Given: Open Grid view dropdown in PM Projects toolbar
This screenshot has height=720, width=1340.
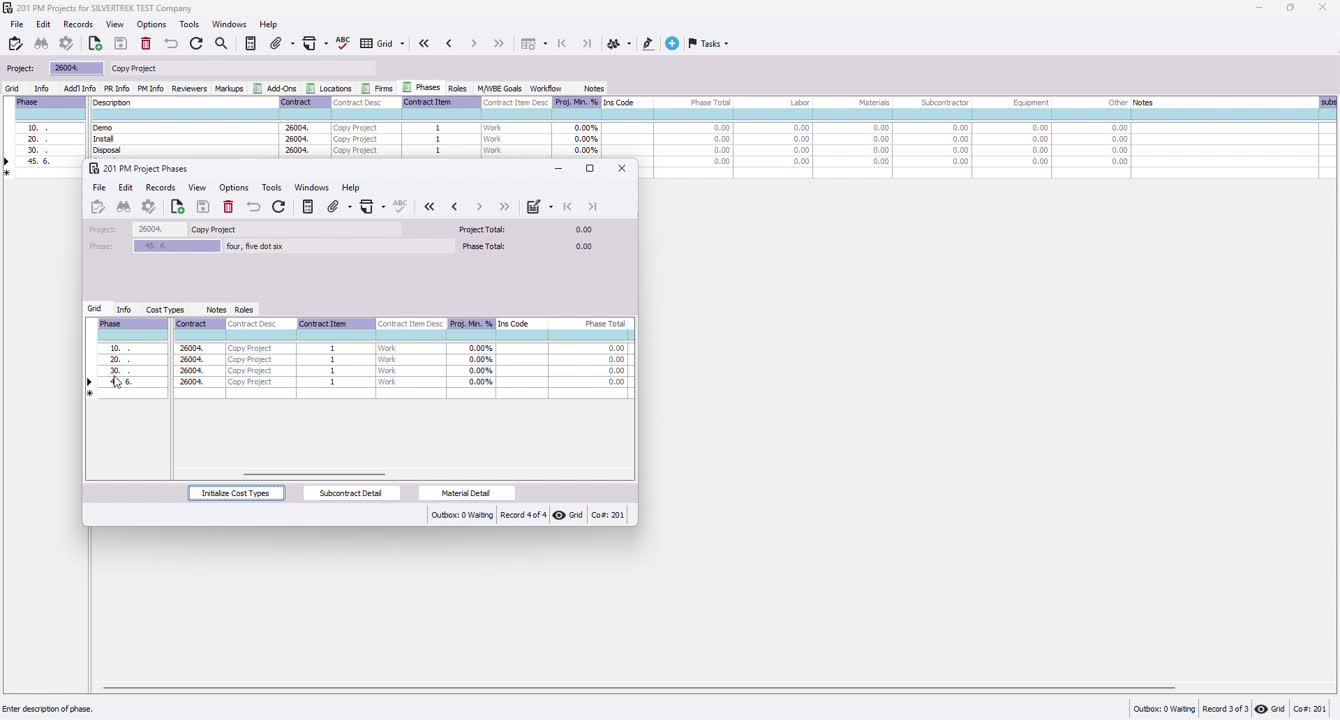Looking at the screenshot, I should (383, 44).
